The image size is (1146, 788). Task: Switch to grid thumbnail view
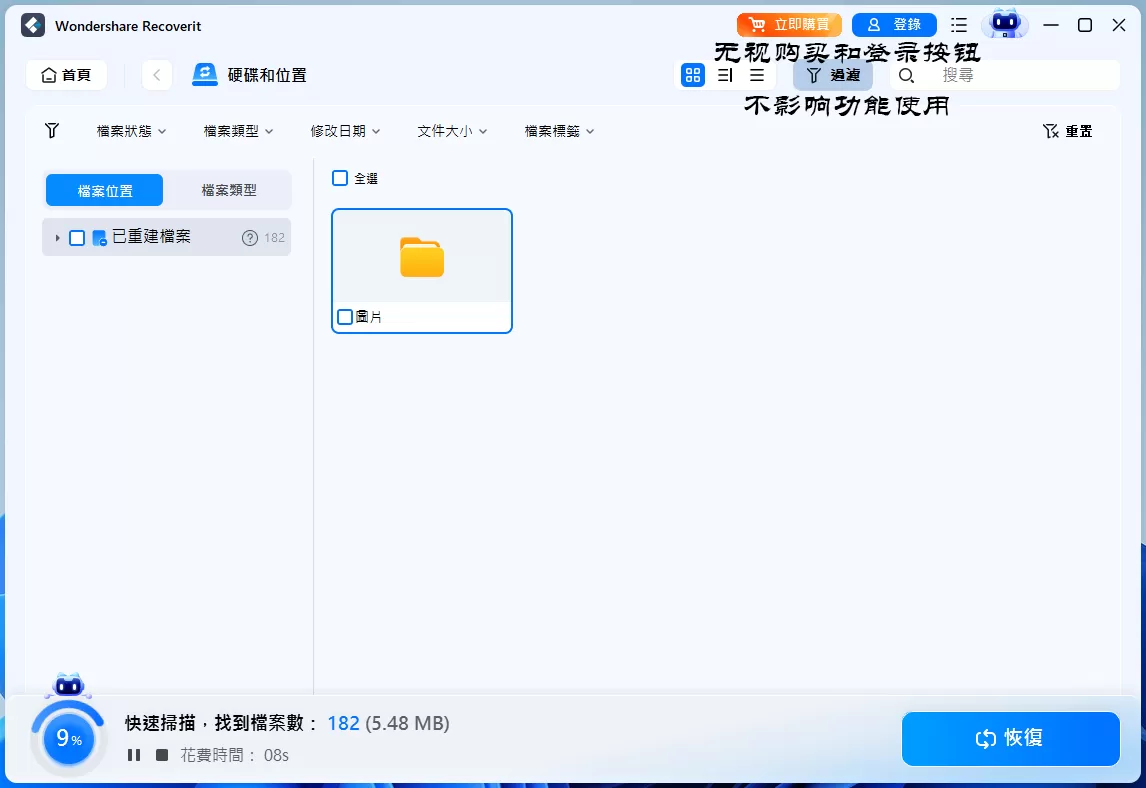tap(693, 75)
